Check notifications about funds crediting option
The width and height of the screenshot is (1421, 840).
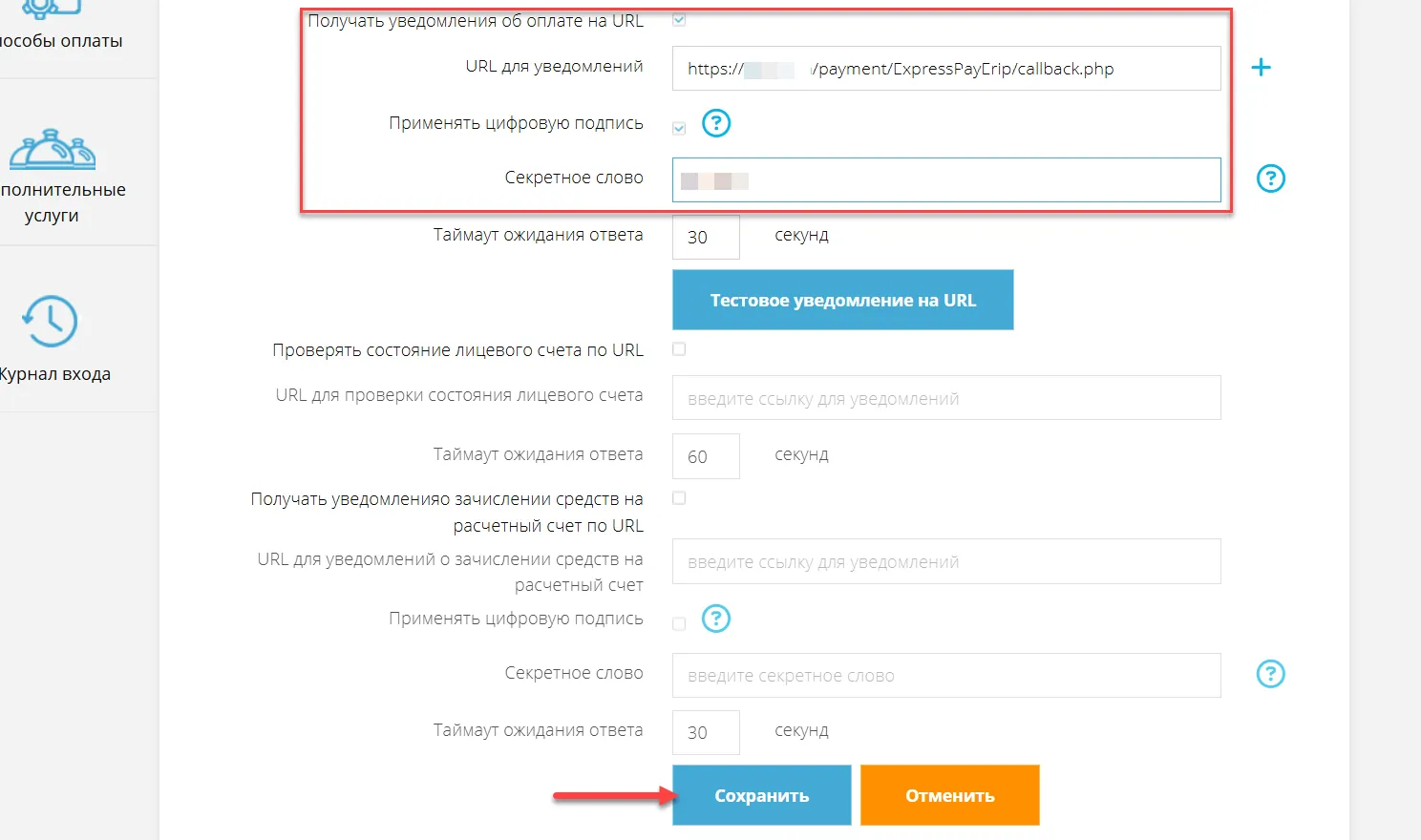point(678,497)
